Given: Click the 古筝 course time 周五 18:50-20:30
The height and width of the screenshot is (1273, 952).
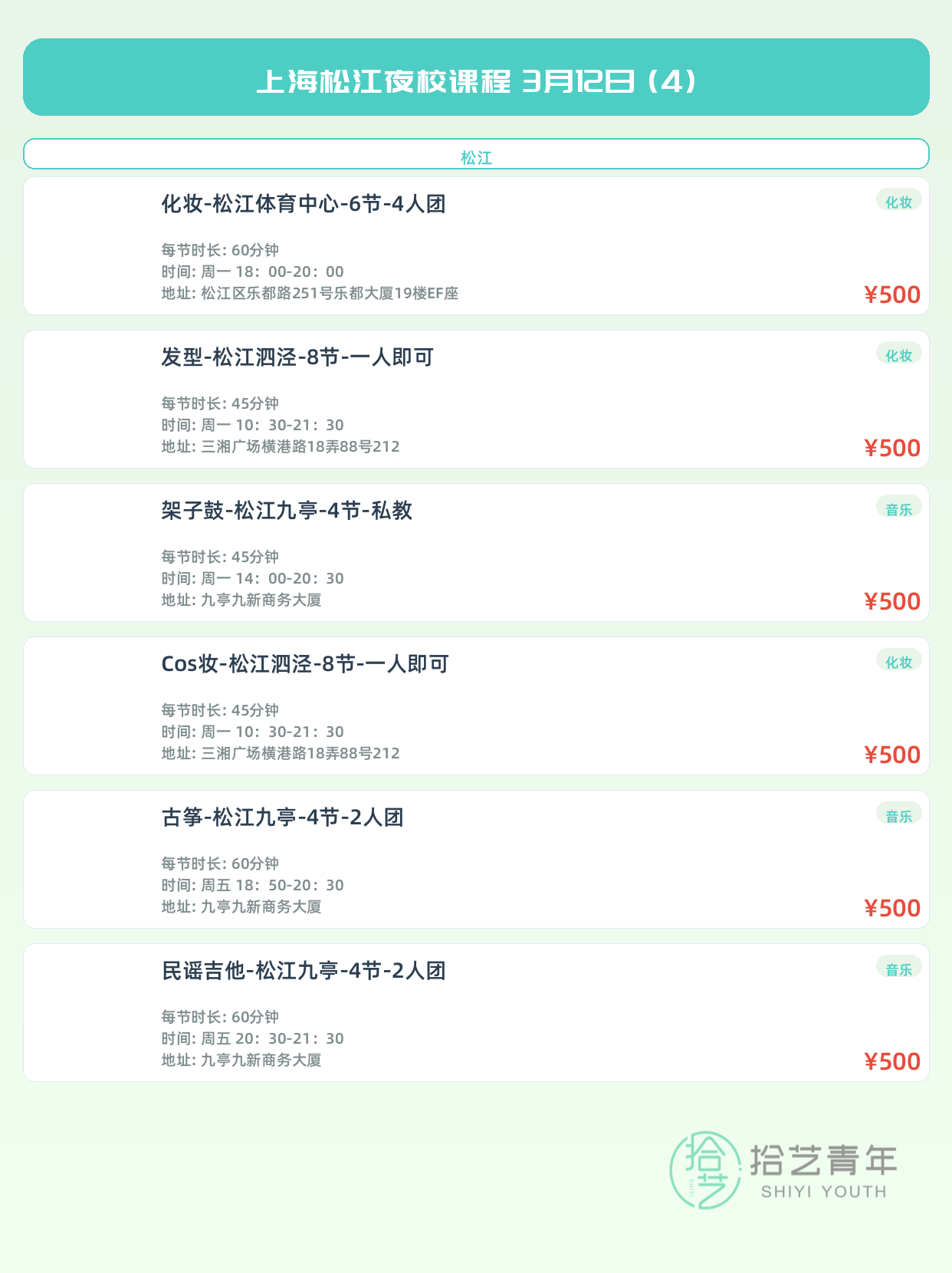Looking at the screenshot, I should [252, 885].
